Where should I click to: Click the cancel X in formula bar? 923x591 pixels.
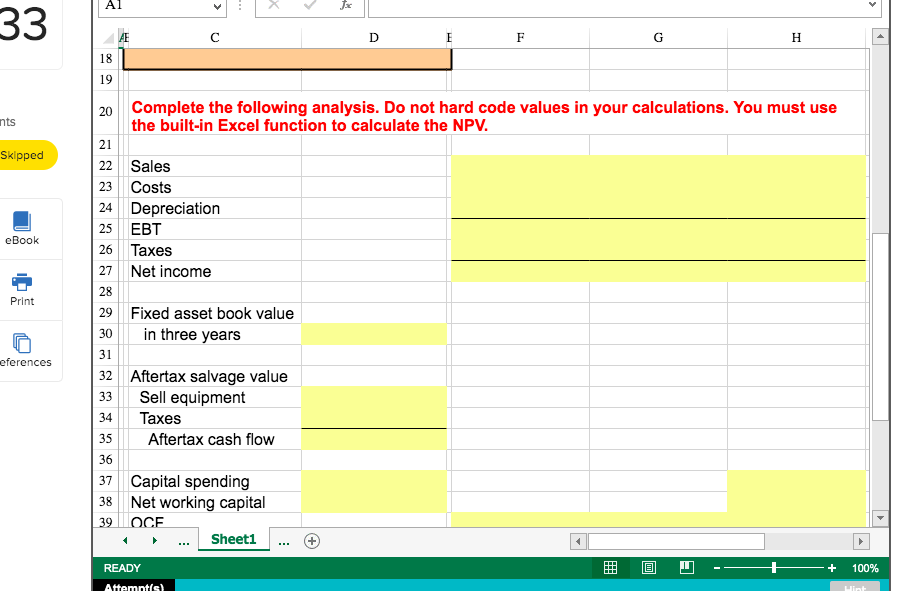coord(276,6)
